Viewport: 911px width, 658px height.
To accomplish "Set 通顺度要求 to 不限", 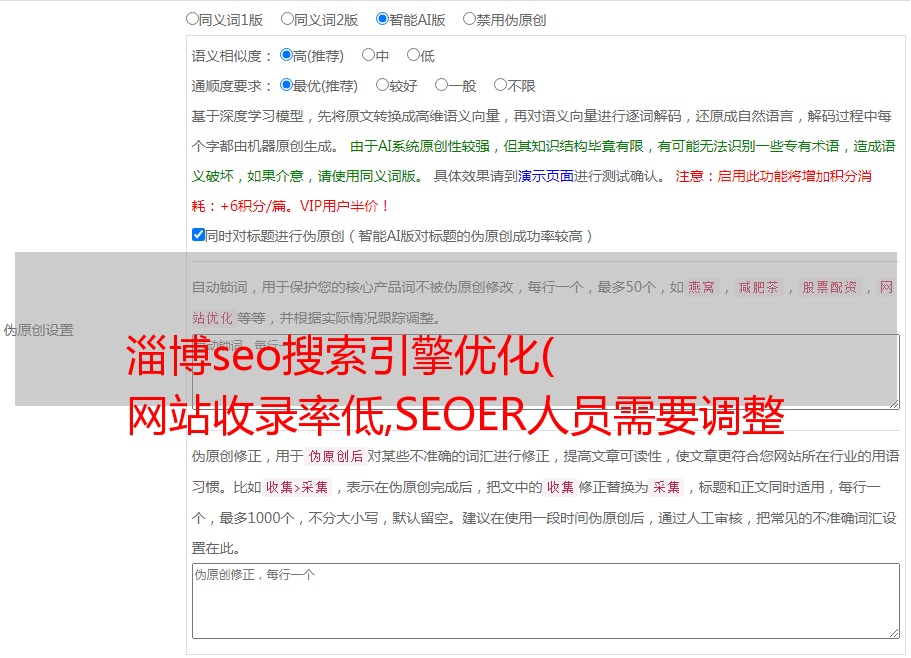I will pos(500,85).
